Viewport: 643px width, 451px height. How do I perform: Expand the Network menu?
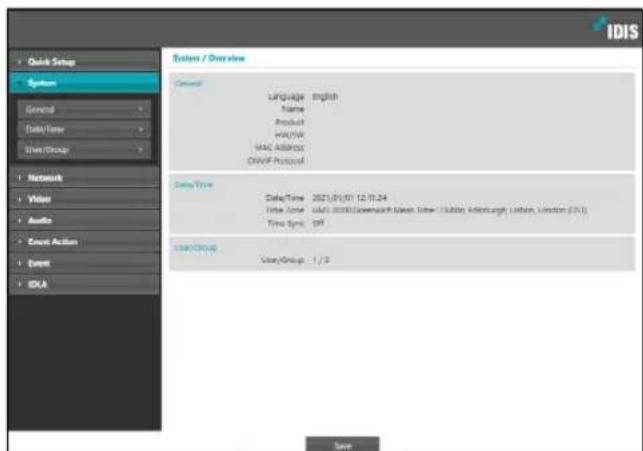[x=84, y=178]
